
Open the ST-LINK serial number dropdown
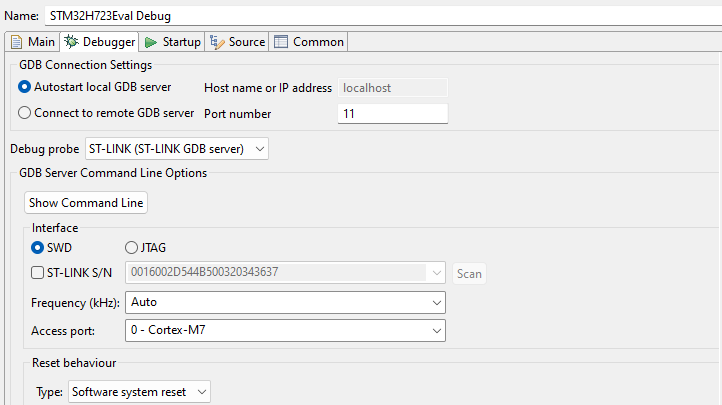click(x=285, y=272)
